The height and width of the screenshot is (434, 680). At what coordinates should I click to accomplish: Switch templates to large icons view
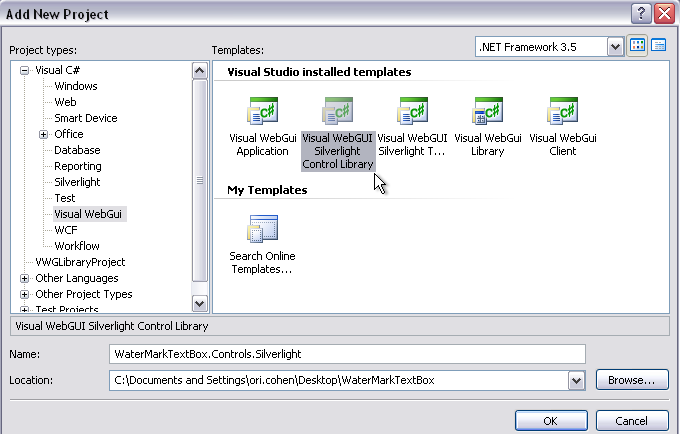coord(637,45)
